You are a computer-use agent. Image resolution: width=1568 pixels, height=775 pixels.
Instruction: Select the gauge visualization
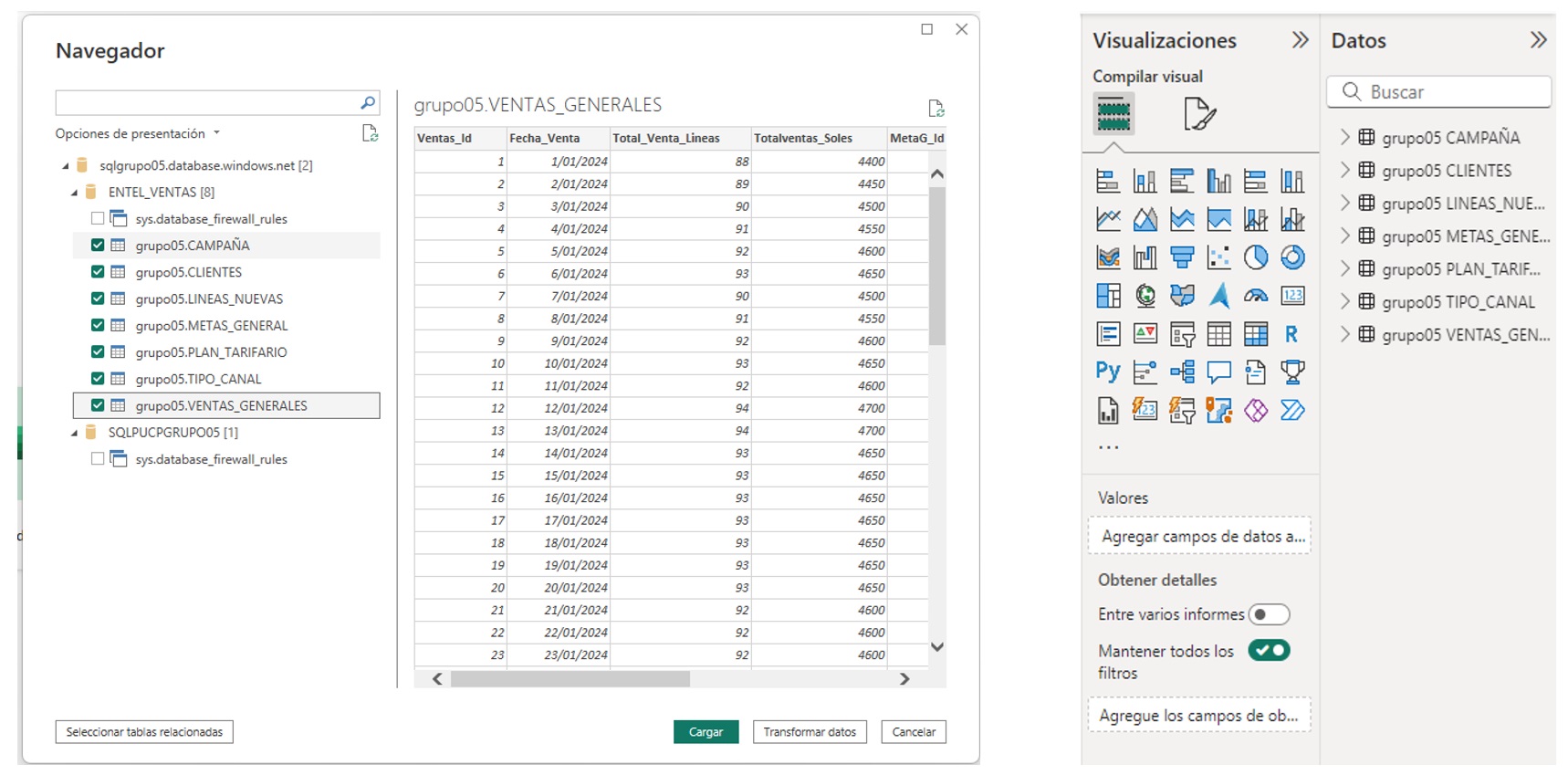coord(1255,296)
